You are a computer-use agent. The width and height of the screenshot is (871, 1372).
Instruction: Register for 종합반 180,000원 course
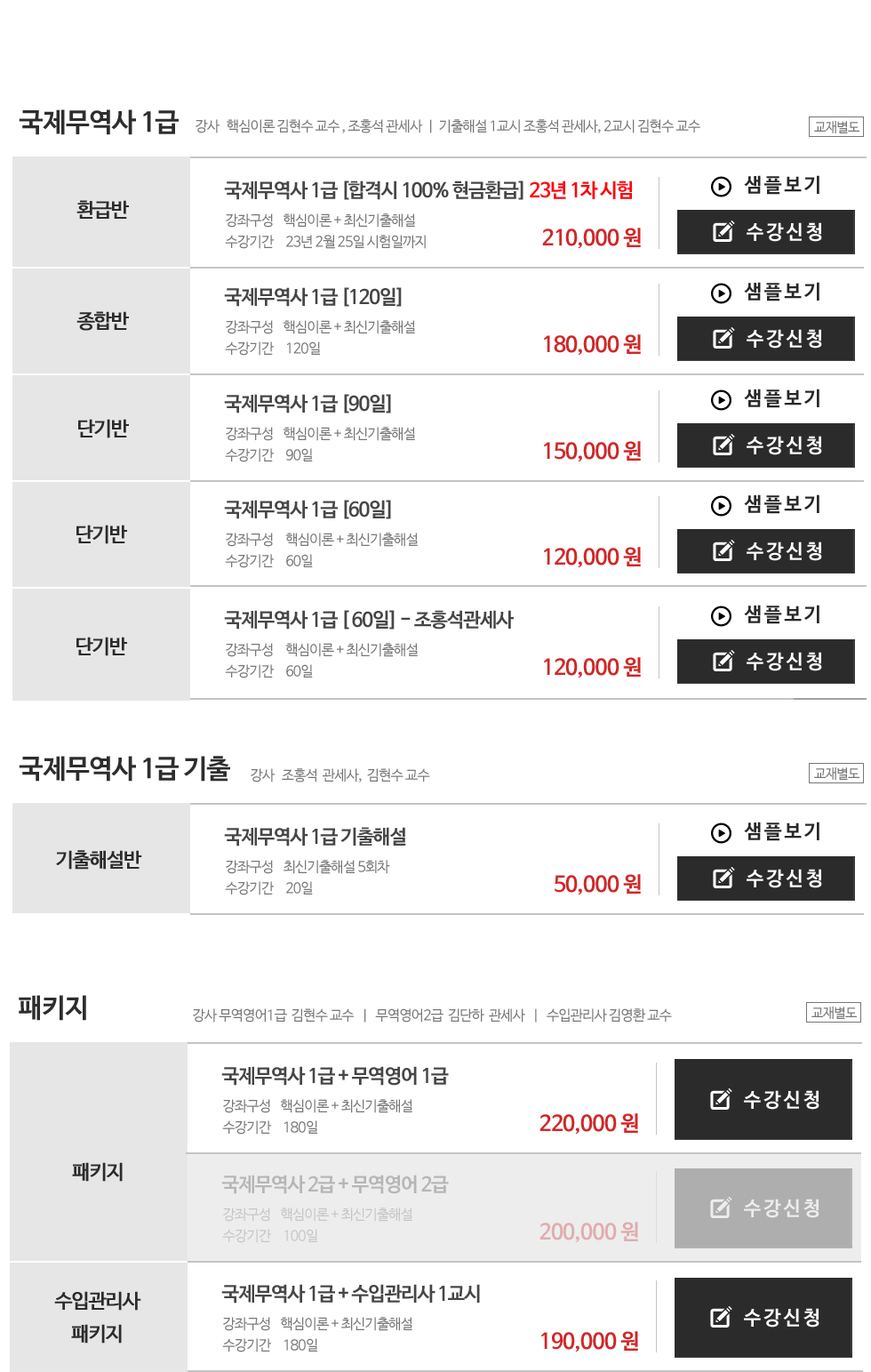tap(766, 339)
